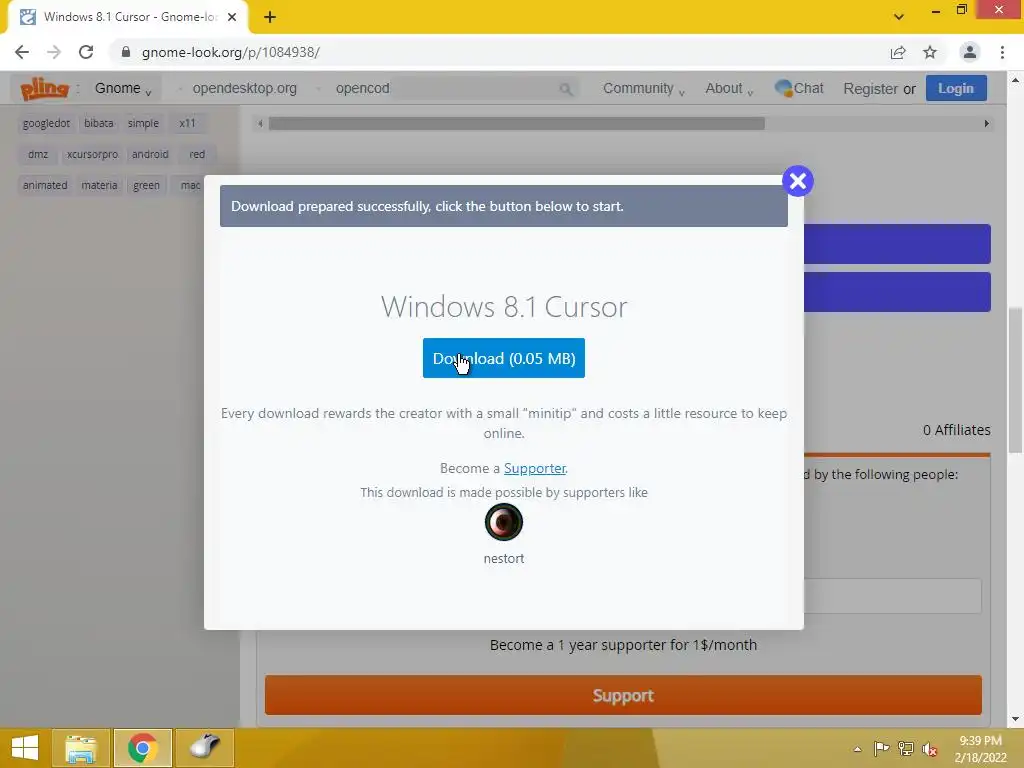Screen dimensions: 1024x768
Task: Go back in browser
Action: [x=22, y=52]
